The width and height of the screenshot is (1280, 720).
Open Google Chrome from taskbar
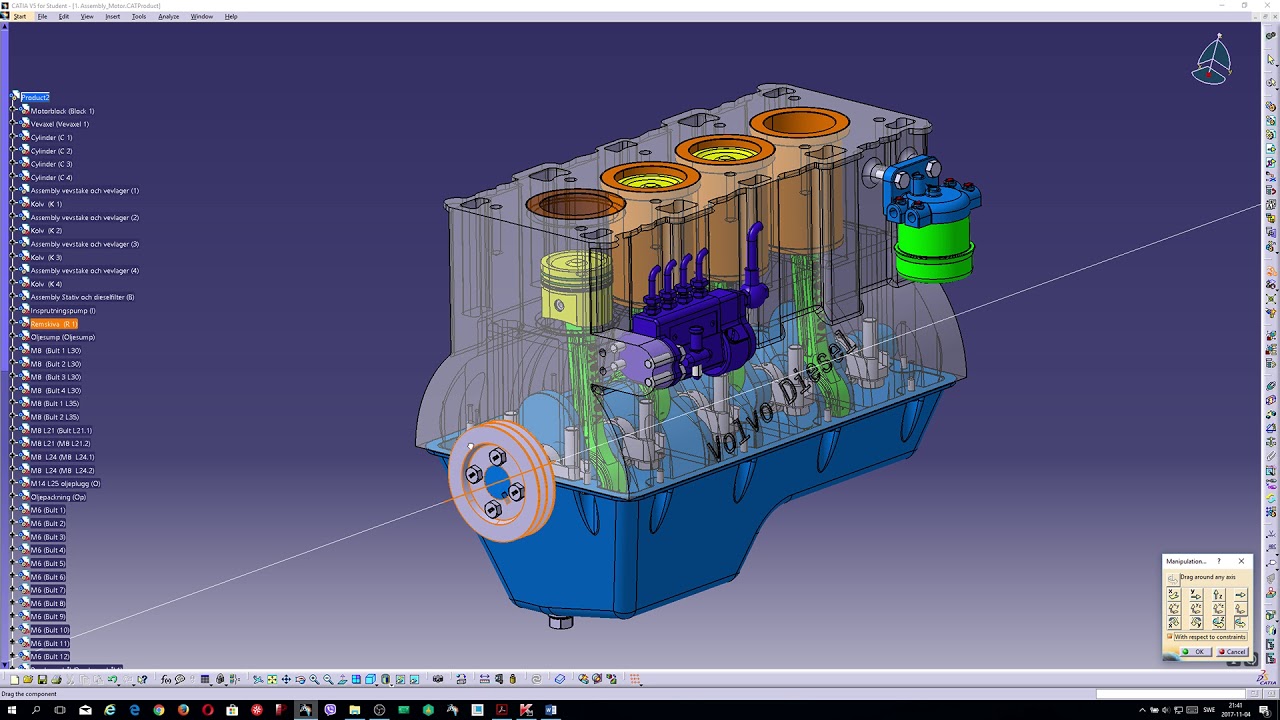click(159, 710)
